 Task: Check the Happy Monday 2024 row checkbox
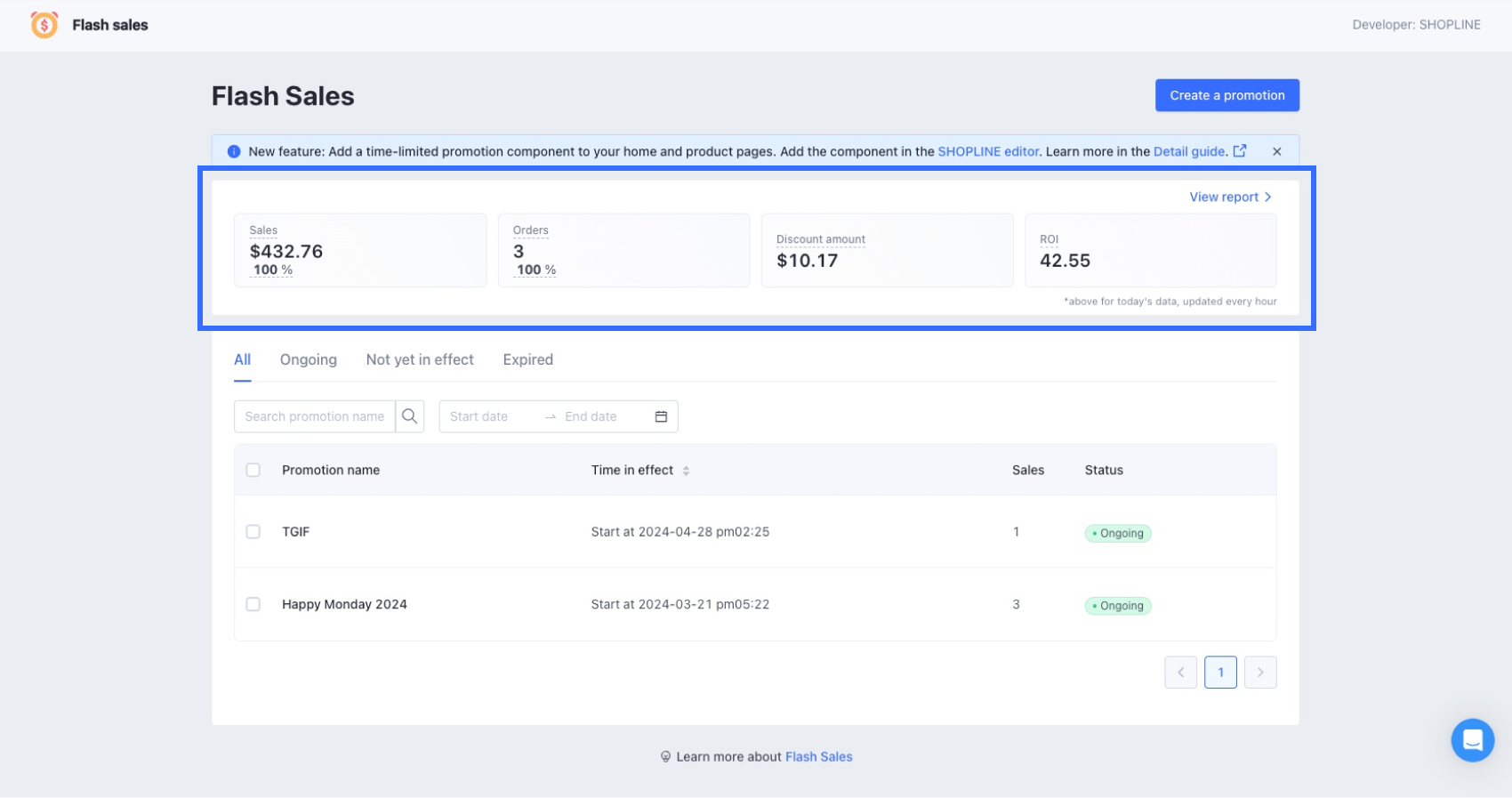tap(253, 604)
